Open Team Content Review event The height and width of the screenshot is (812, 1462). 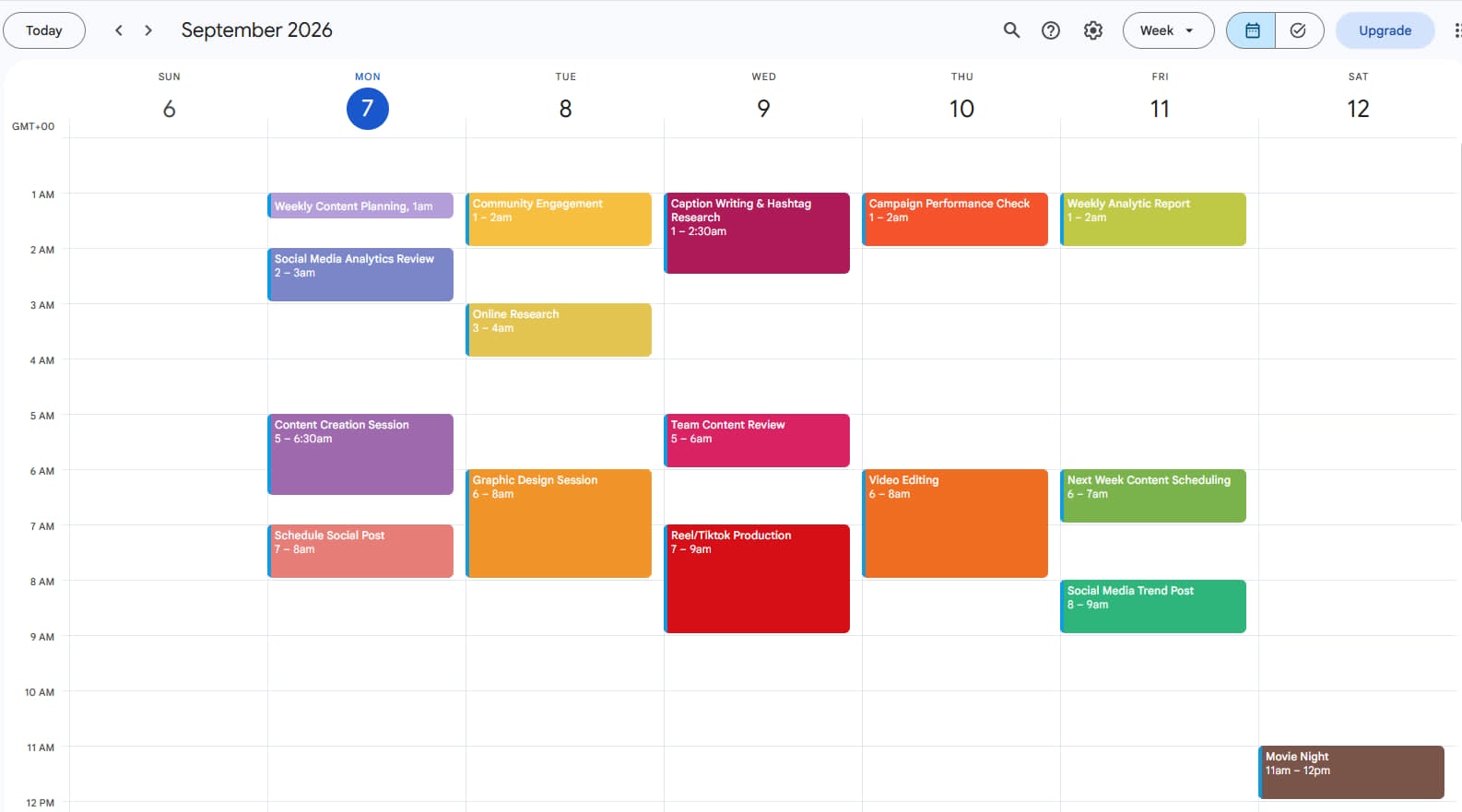pos(757,441)
